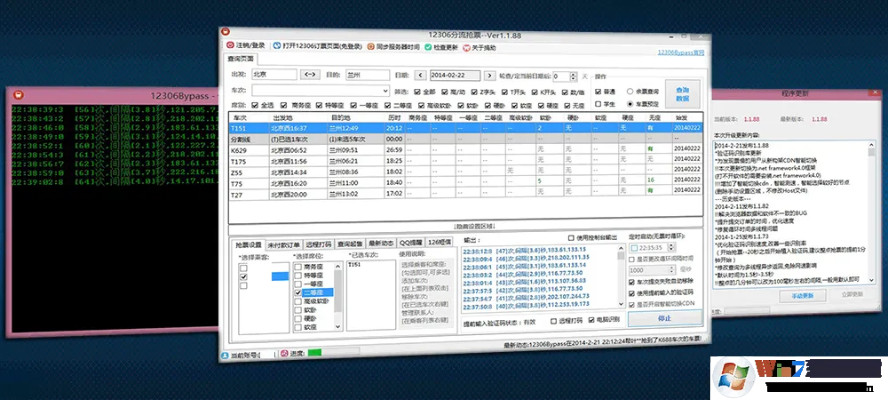The image size is (888, 400).
Task: Click the pink 进度 icon in the status bar
Action: [284, 353]
